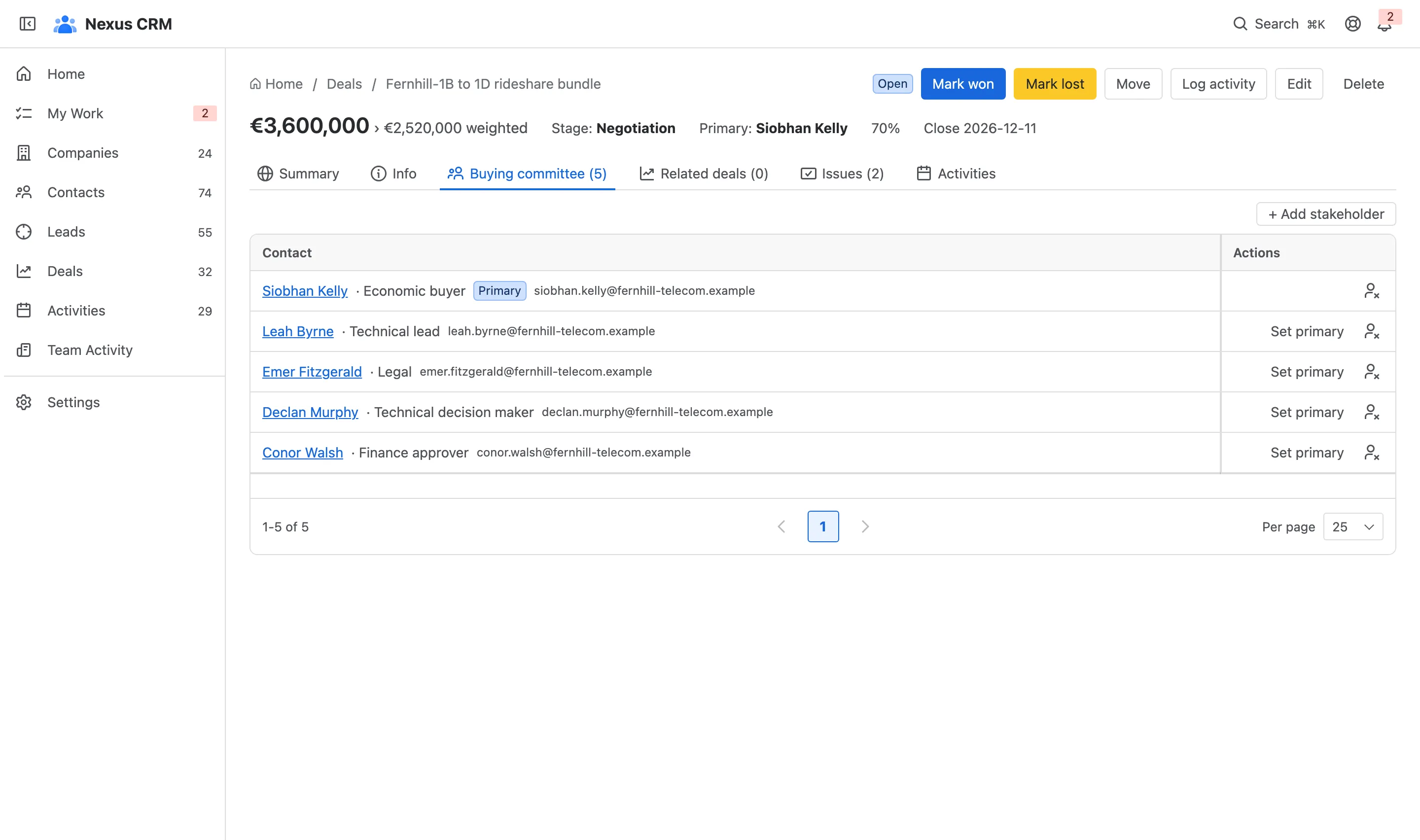Click the Nexus CRM logo icon

pyautogui.click(x=65, y=24)
